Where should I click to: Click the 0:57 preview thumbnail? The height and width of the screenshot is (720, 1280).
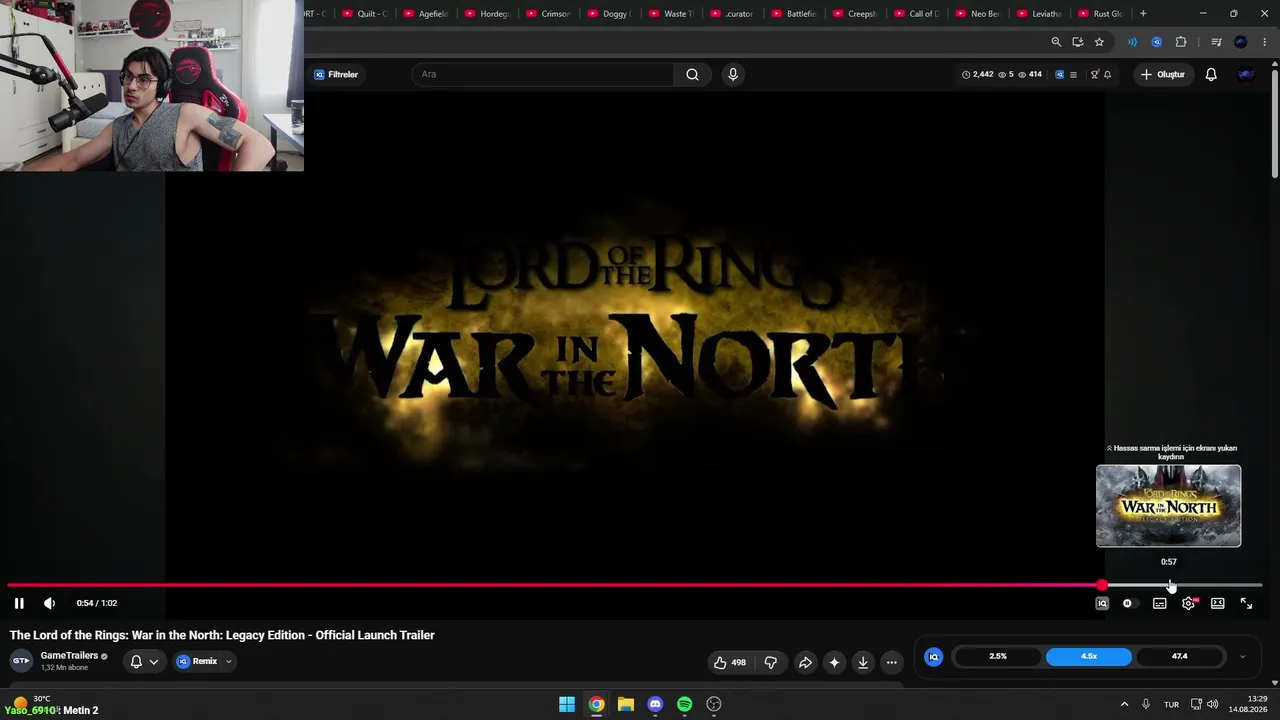[x=1168, y=506]
